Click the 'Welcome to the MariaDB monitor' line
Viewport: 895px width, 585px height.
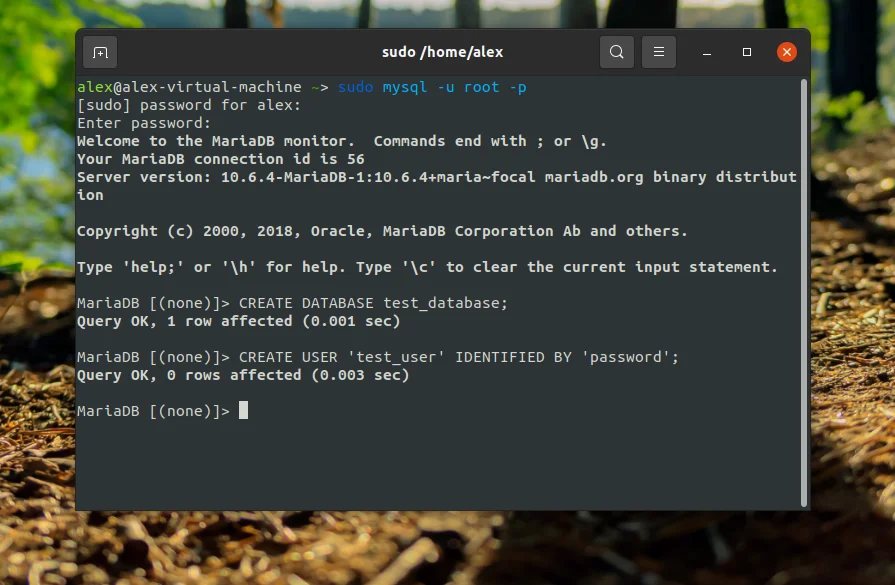coord(342,141)
